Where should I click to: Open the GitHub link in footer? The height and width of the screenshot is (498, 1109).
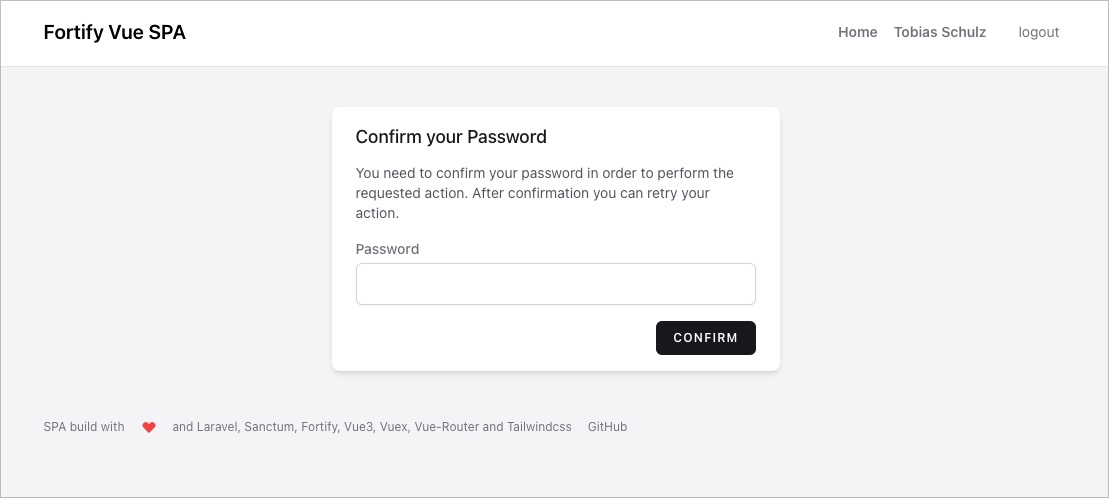[607, 427]
